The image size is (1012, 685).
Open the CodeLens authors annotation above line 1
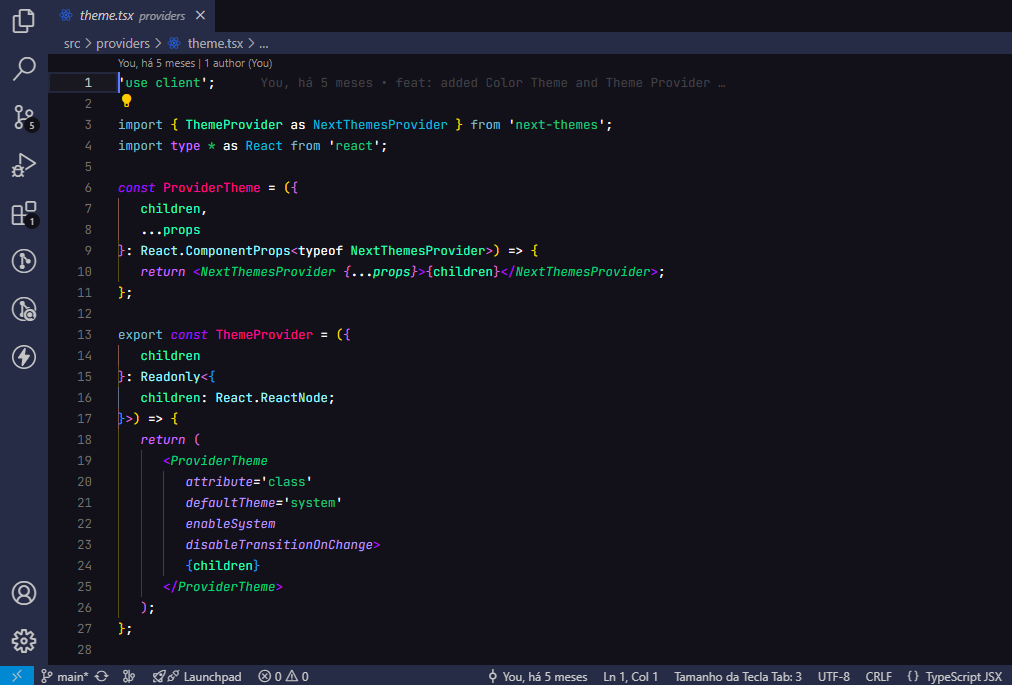click(195, 63)
